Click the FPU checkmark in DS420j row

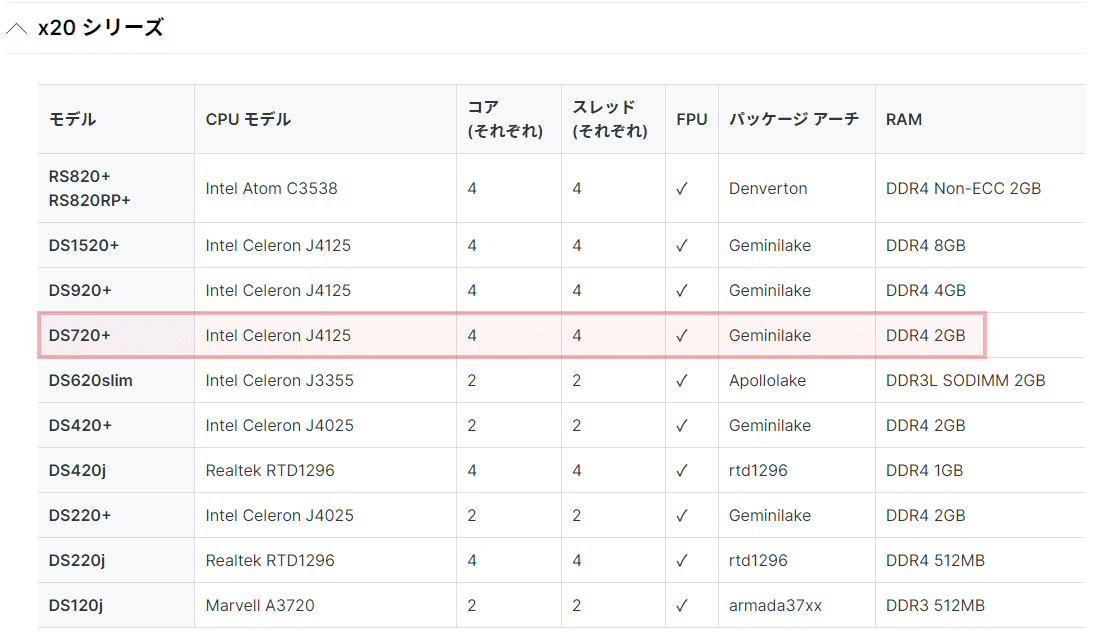682,471
